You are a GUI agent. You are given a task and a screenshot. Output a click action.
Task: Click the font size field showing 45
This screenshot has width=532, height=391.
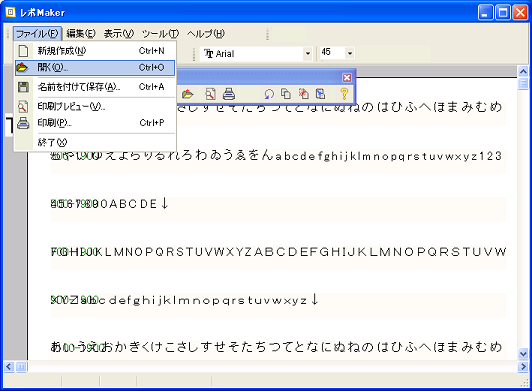333,53
